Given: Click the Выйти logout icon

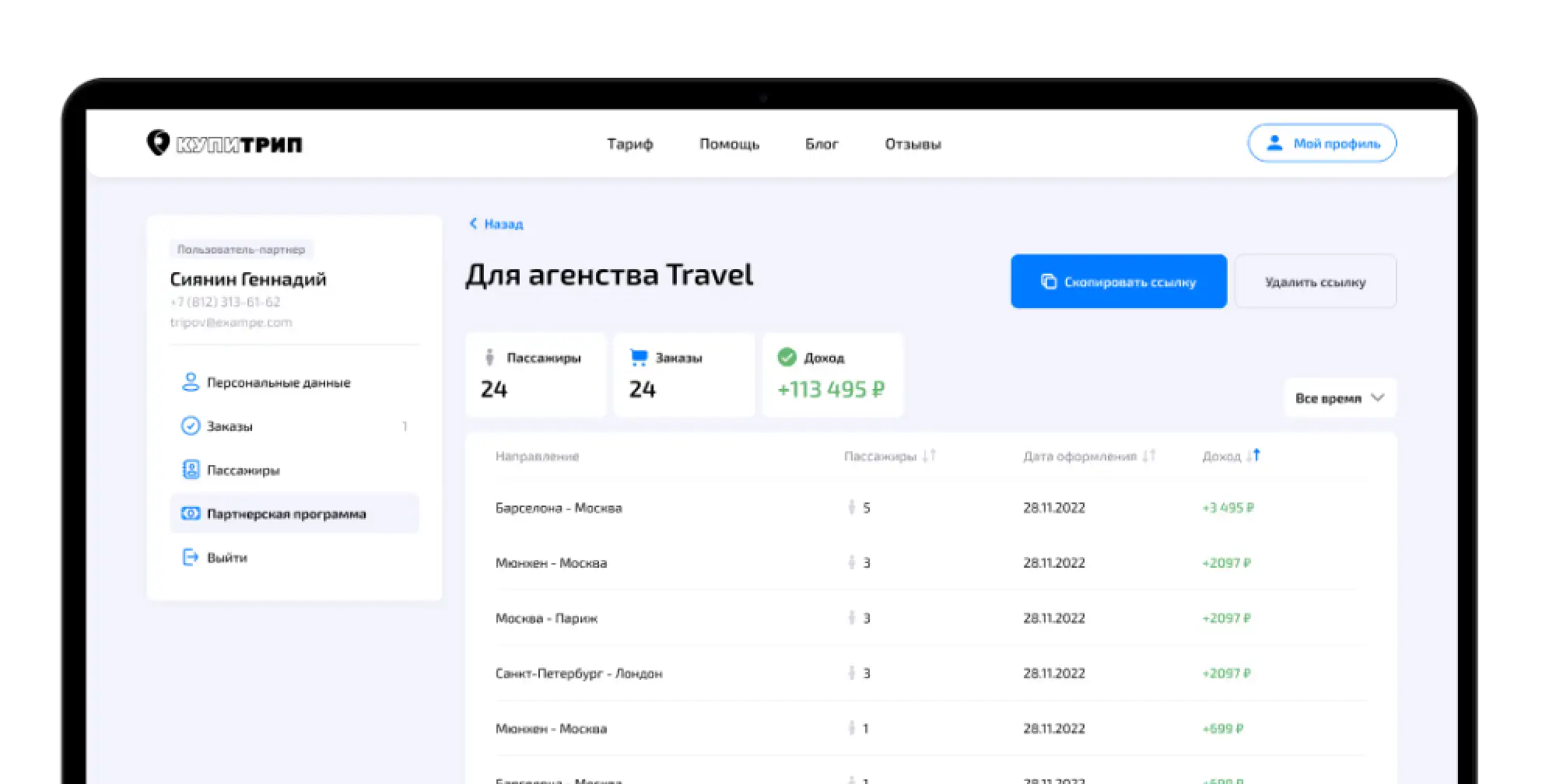Looking at the screenshot, I should tap(190, 557).
